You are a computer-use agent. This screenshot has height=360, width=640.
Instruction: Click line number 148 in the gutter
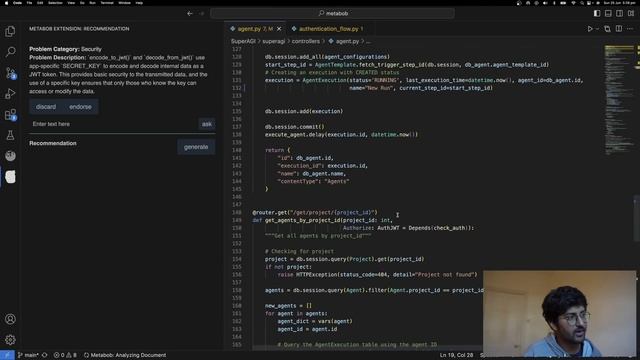(237, 213)
